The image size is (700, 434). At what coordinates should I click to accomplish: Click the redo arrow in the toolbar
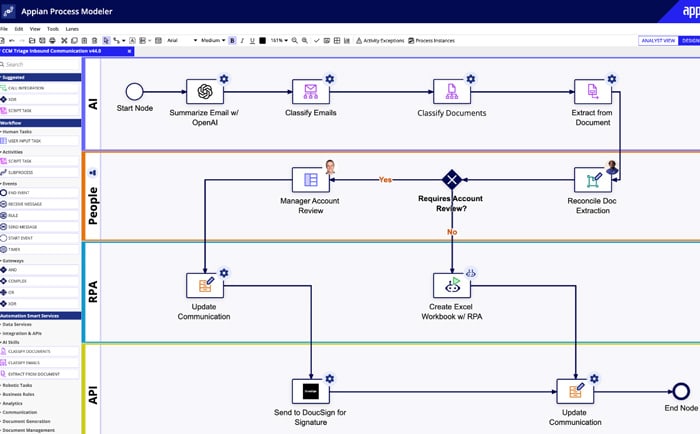(x=22, y=41)
